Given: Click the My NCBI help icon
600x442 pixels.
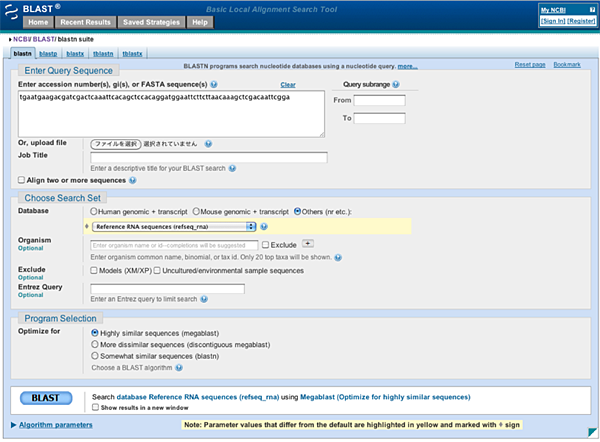Looking at the screenshot, I should pyautogui.click(x=592, y=10).
